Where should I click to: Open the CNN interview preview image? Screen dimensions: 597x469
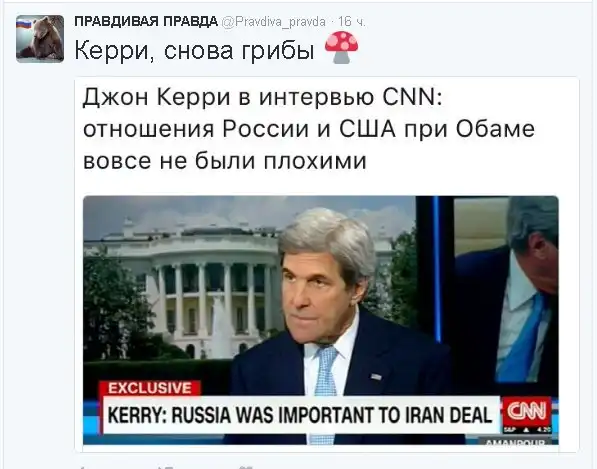321,320
